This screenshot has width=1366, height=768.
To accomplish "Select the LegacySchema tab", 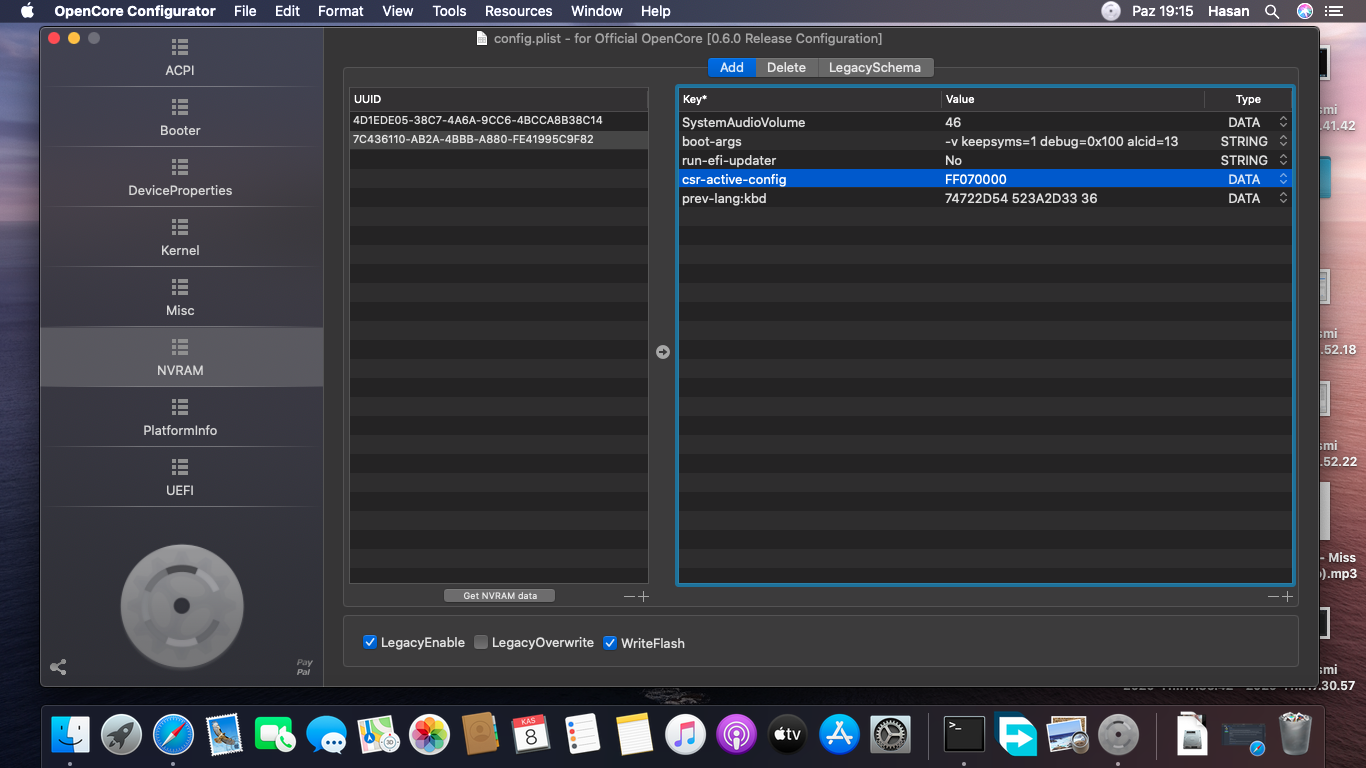I will point(874,67).
